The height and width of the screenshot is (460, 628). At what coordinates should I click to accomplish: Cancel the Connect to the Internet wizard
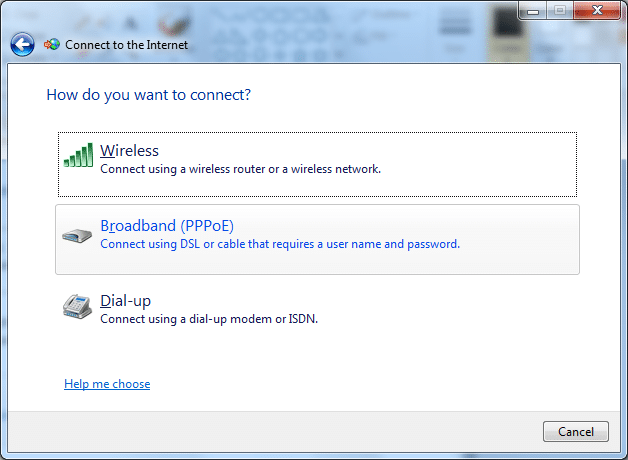coord(576,432)
